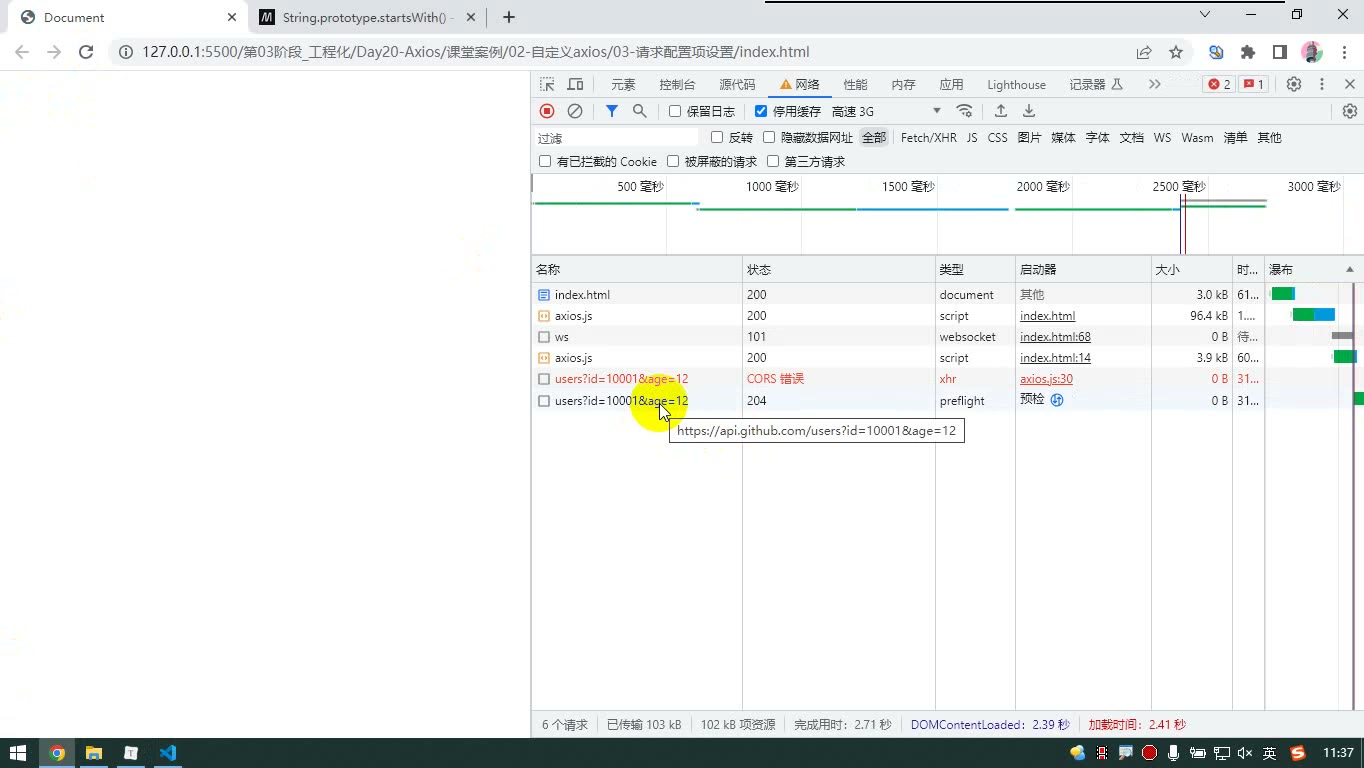The height and width of the screenshot is (768, 1364).
Task: Expand more DevTools tabs chevron
Action: [x=1155, y=84]
